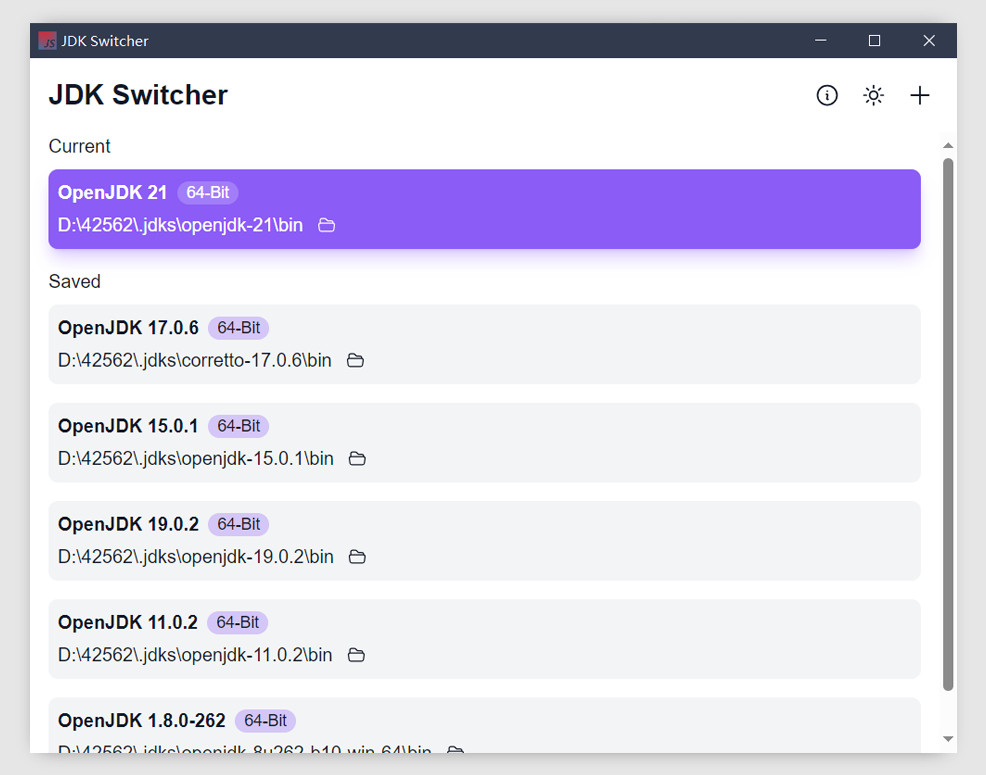986x775 pixels.
Task: Switch to the OpenJDK 1.8.0-262 card
Action: click(x=484, y=725)
